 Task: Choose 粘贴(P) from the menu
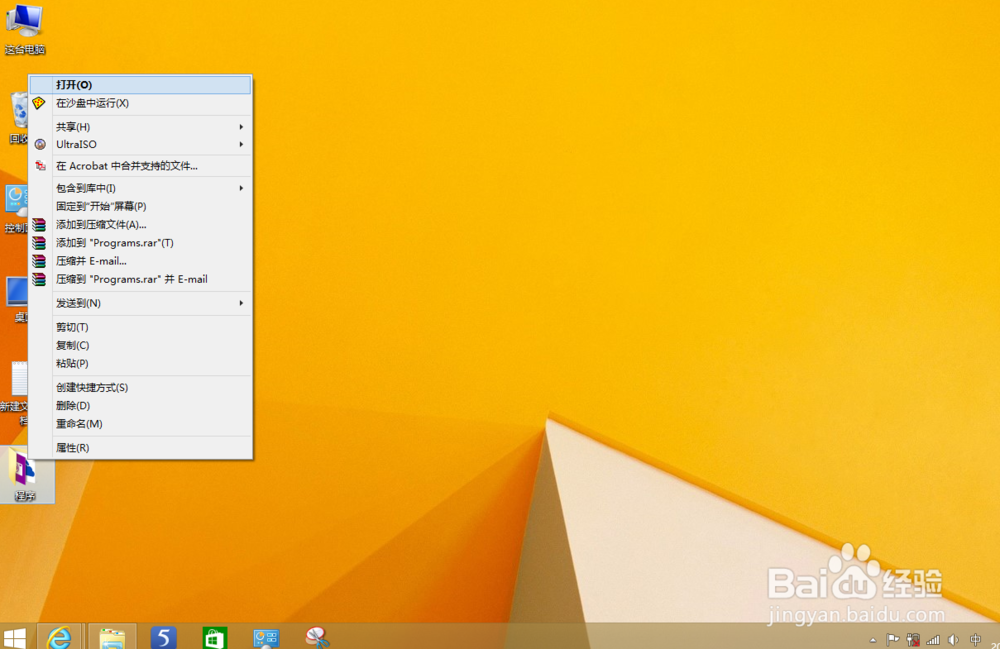click(140, 364)
